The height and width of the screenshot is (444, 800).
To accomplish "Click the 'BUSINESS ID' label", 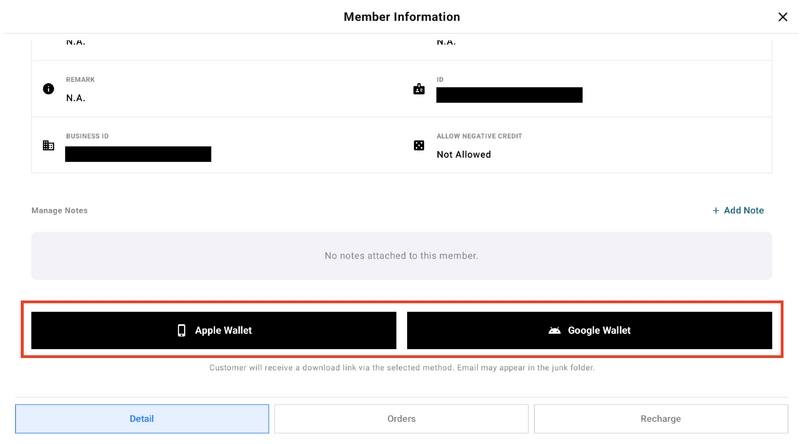I will pyautogui.click(x=87, y=136).
